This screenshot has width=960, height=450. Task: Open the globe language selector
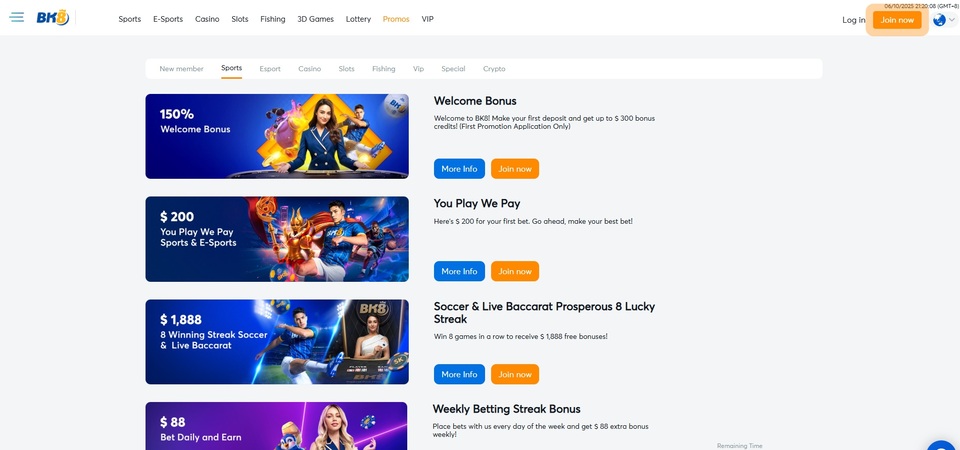pos(943,20)
